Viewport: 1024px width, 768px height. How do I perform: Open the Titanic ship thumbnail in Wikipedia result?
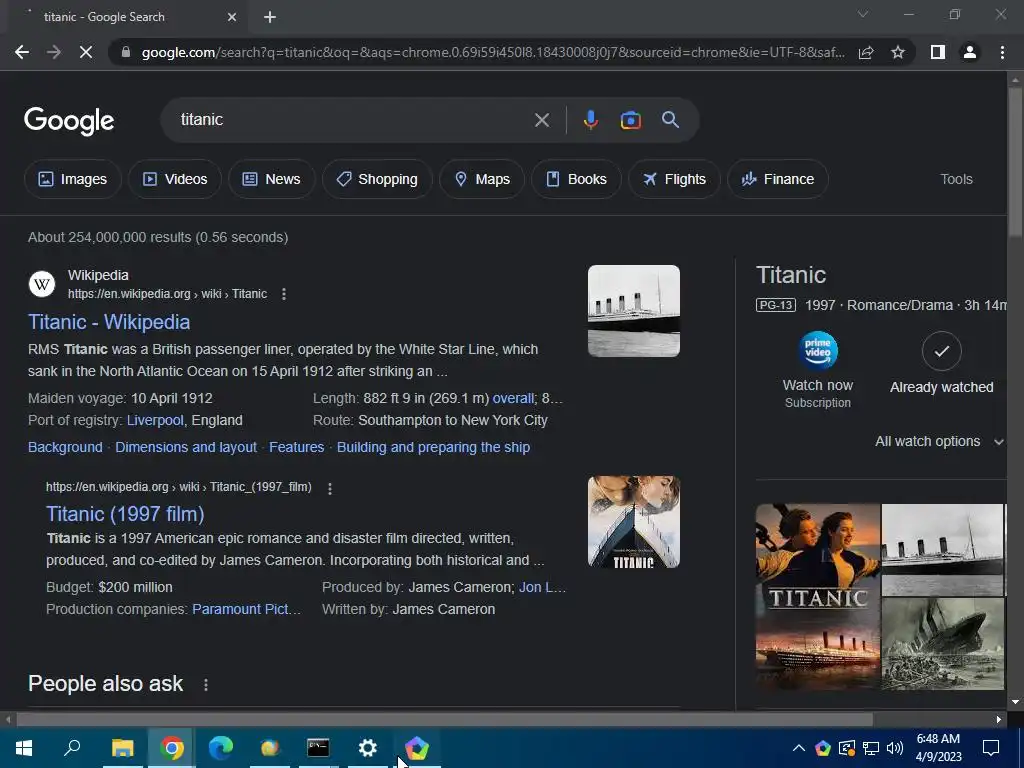click(633, 311)
